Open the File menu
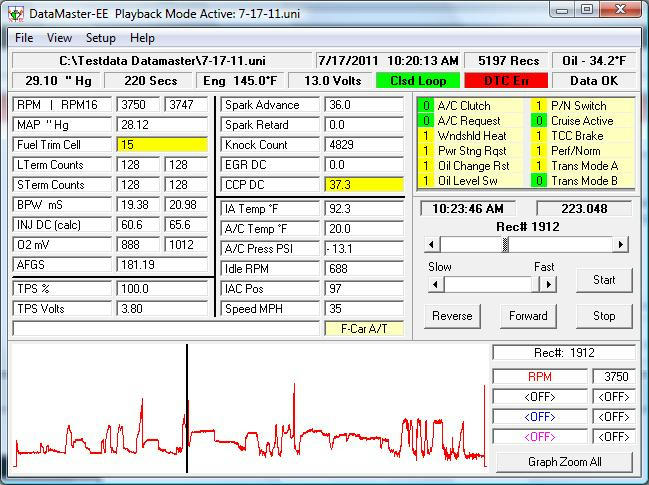Screen dimensions: 649x485 pos(24,38)
